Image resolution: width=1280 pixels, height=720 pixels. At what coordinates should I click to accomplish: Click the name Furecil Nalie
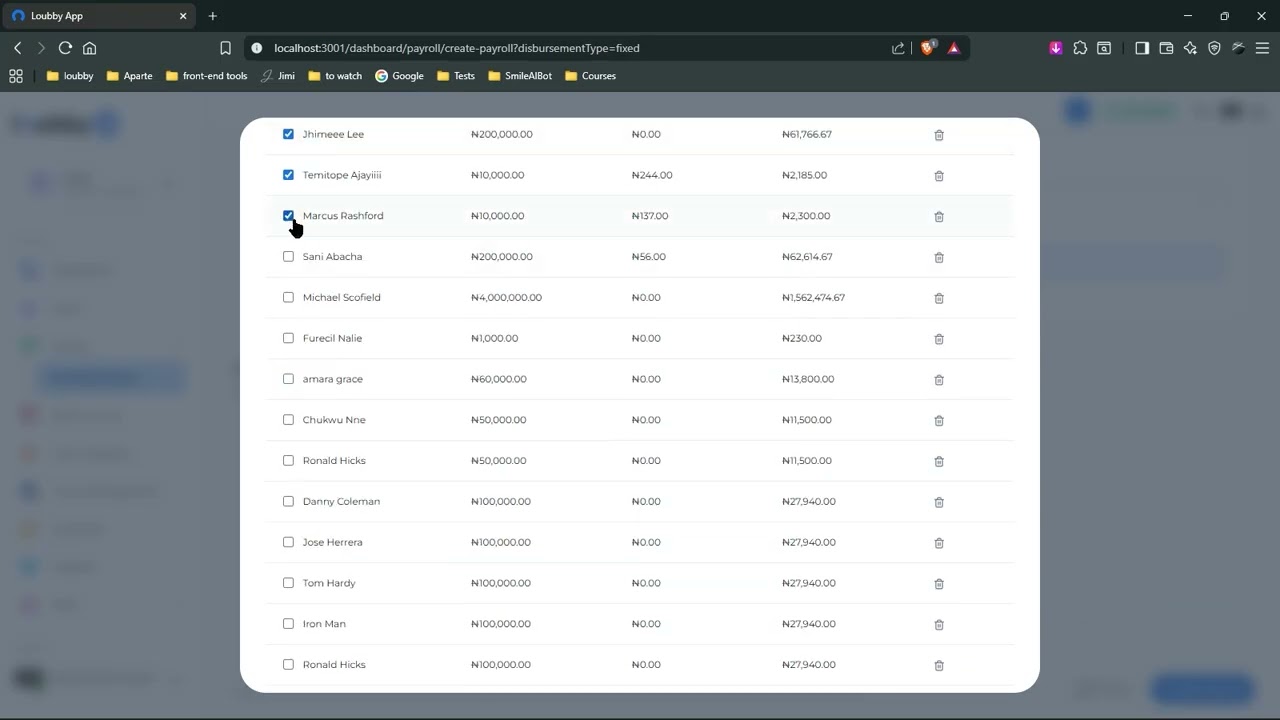click(332, 338)
